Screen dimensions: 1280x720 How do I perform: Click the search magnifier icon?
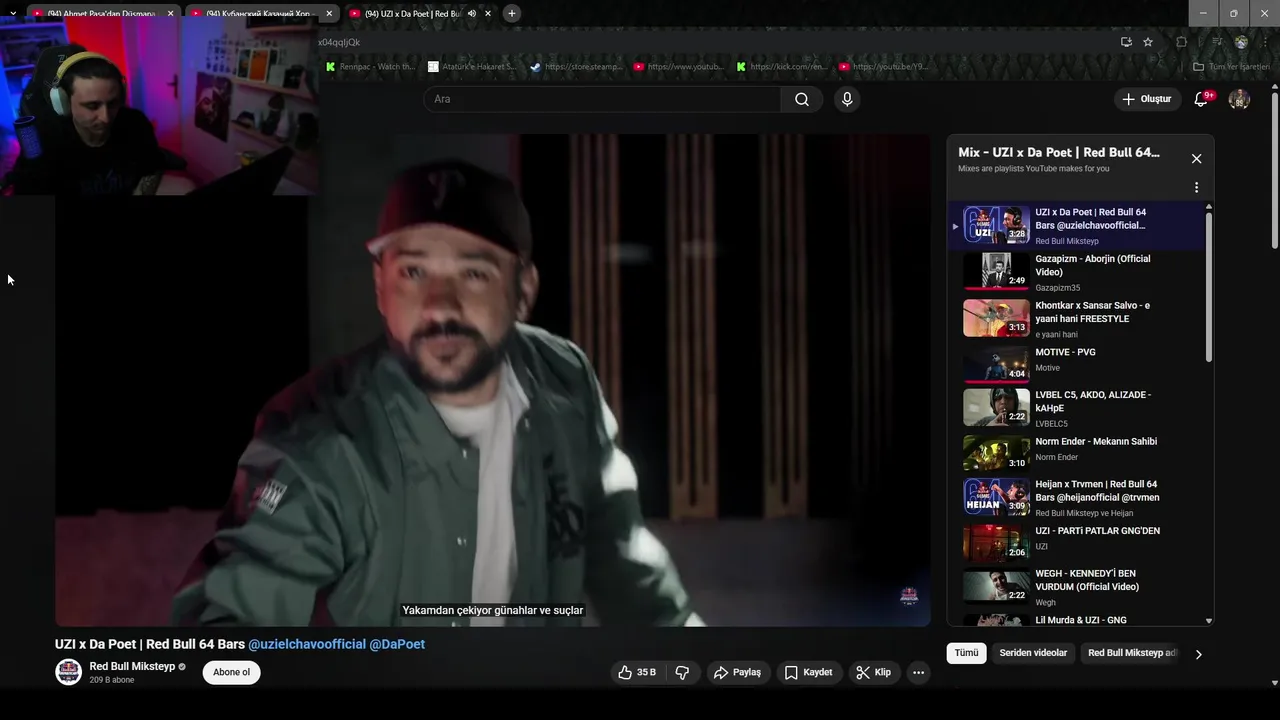[x=802, y=99]
